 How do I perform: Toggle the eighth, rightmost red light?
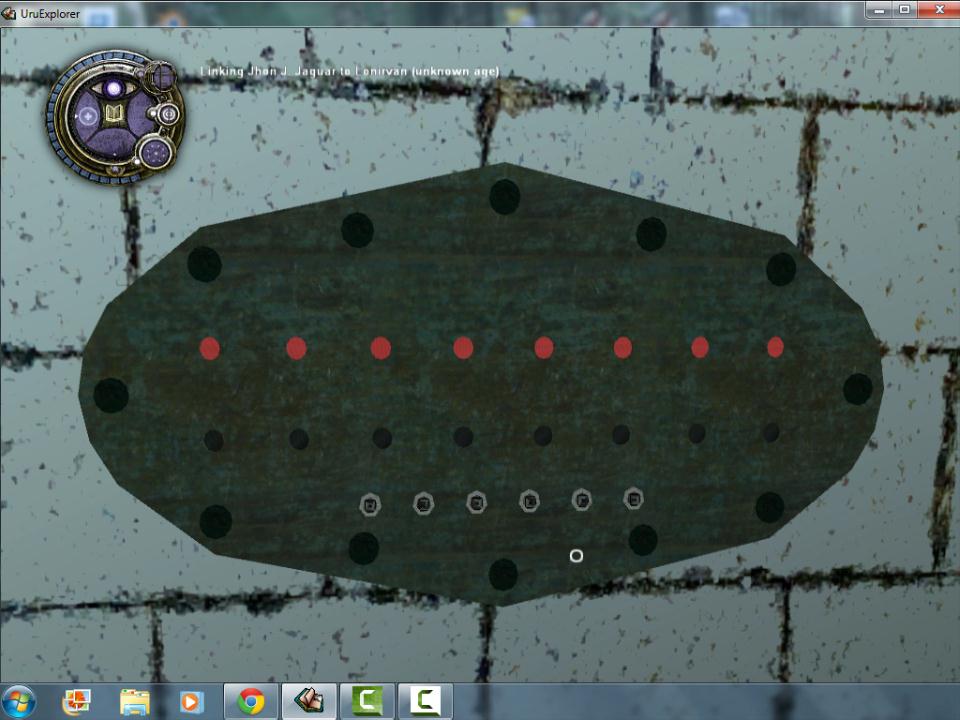click(775, 347)
